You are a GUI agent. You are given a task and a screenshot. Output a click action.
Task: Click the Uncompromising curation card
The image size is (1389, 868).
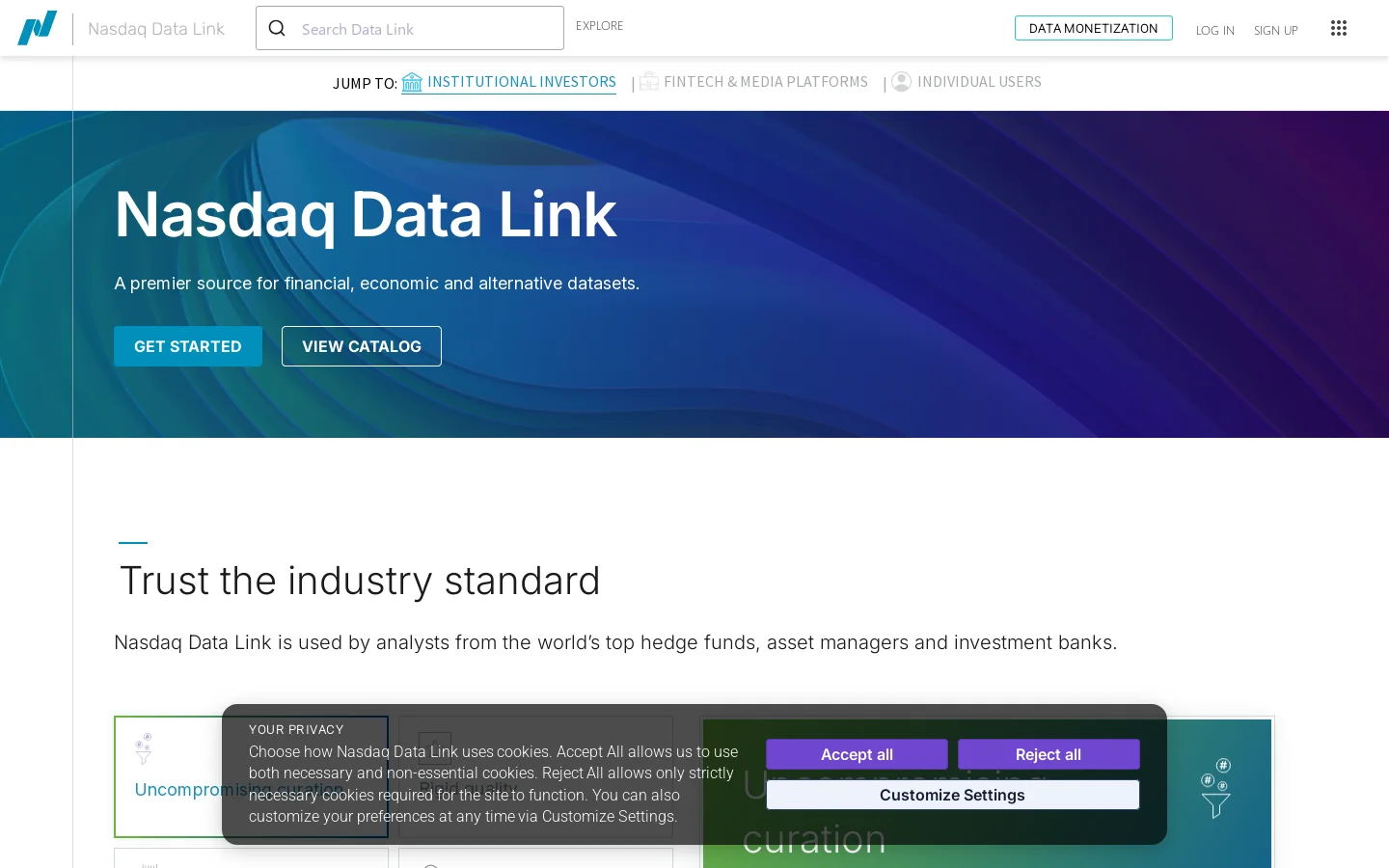(251, 776)
